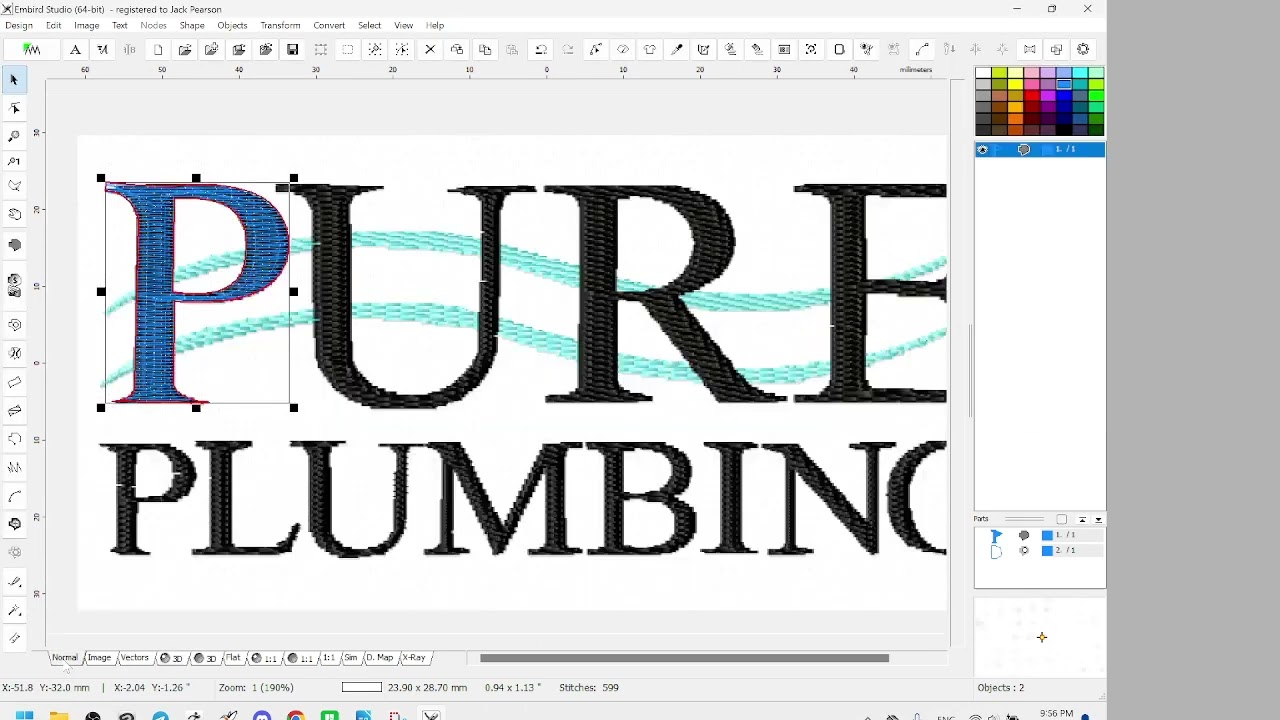Click the curve path icon in top toolbar
Screen dimensions: 1280x720
click(922, 49)
